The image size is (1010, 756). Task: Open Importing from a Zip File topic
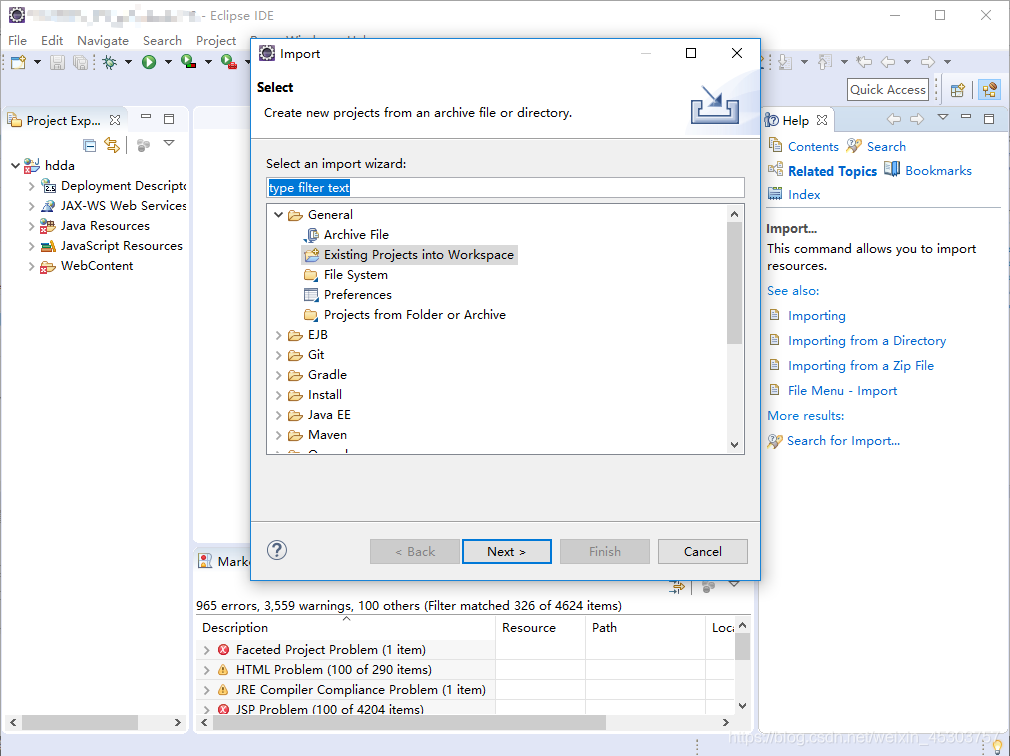[x=861, y=366]
